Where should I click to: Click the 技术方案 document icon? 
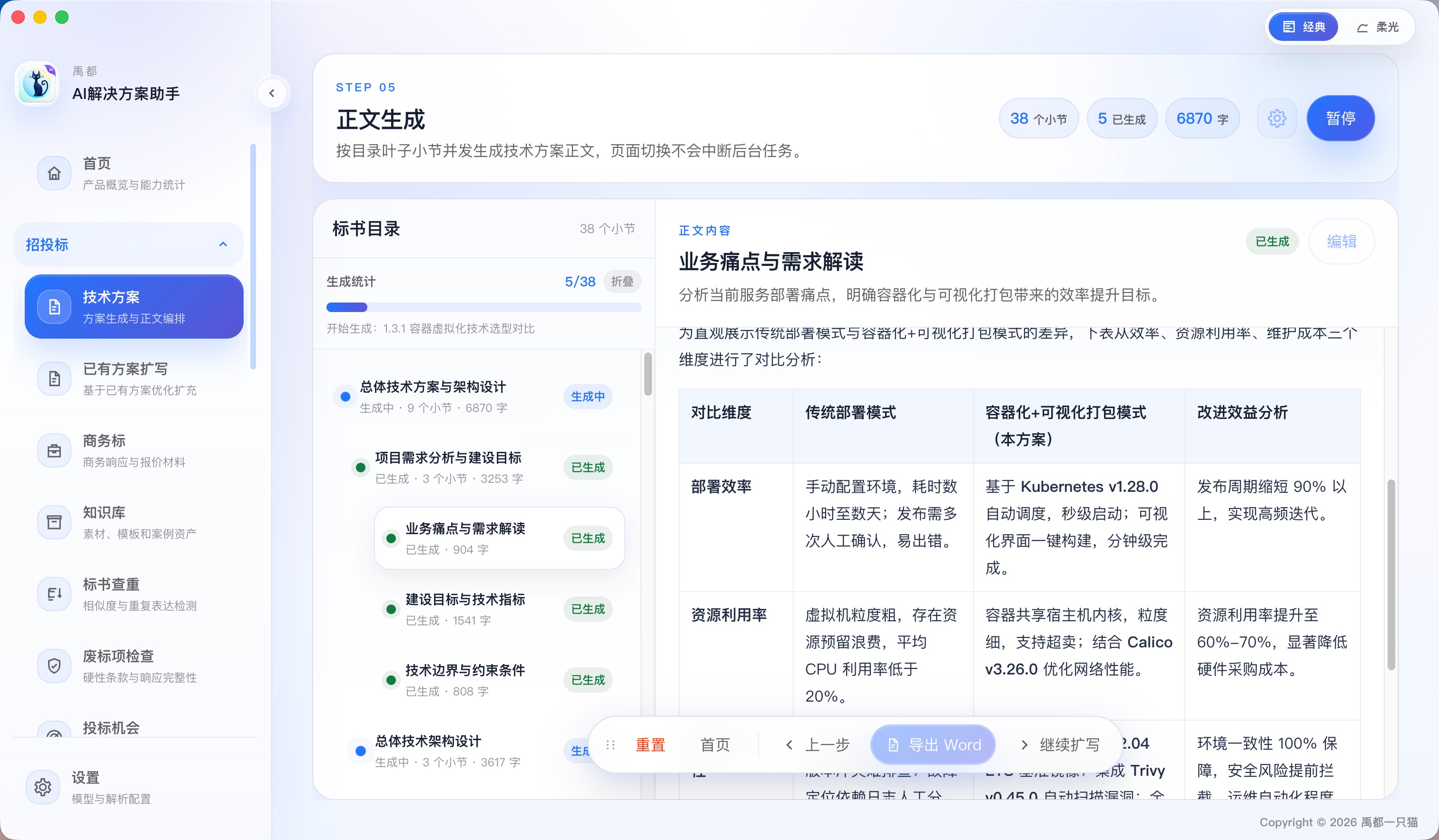pos(54,306)
